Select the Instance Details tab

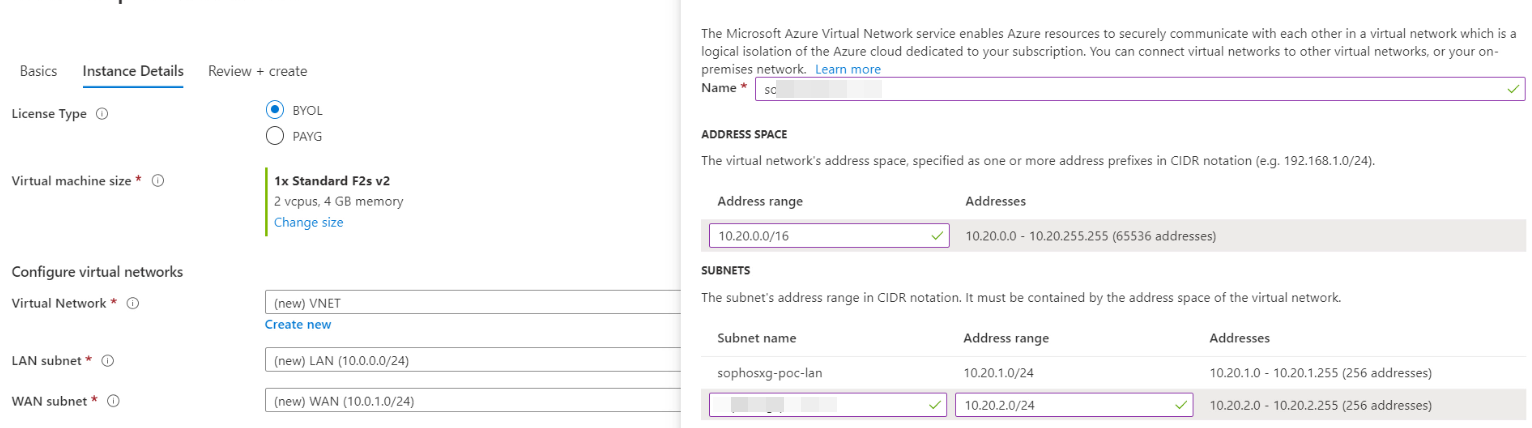(x=133, y=71)
